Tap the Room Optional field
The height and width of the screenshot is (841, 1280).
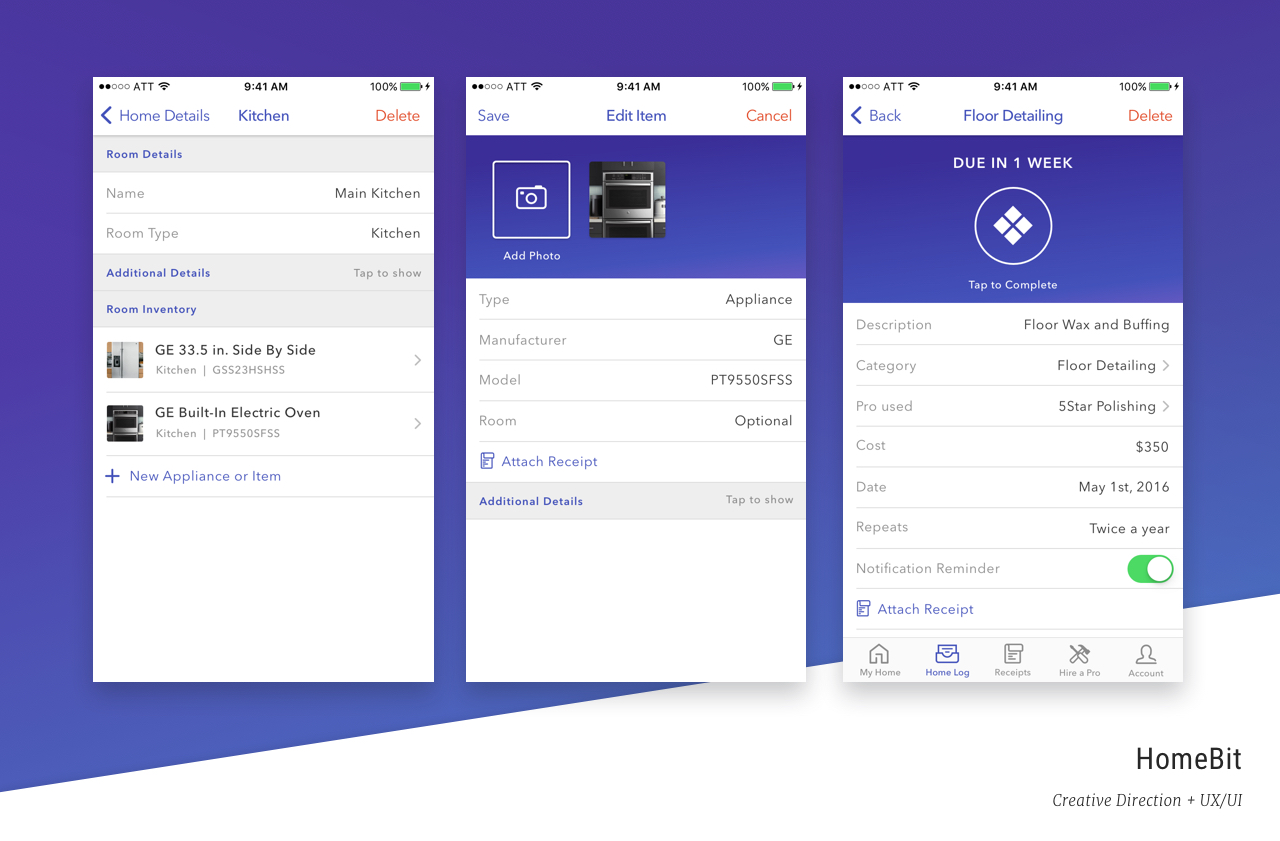coord(636,421)
